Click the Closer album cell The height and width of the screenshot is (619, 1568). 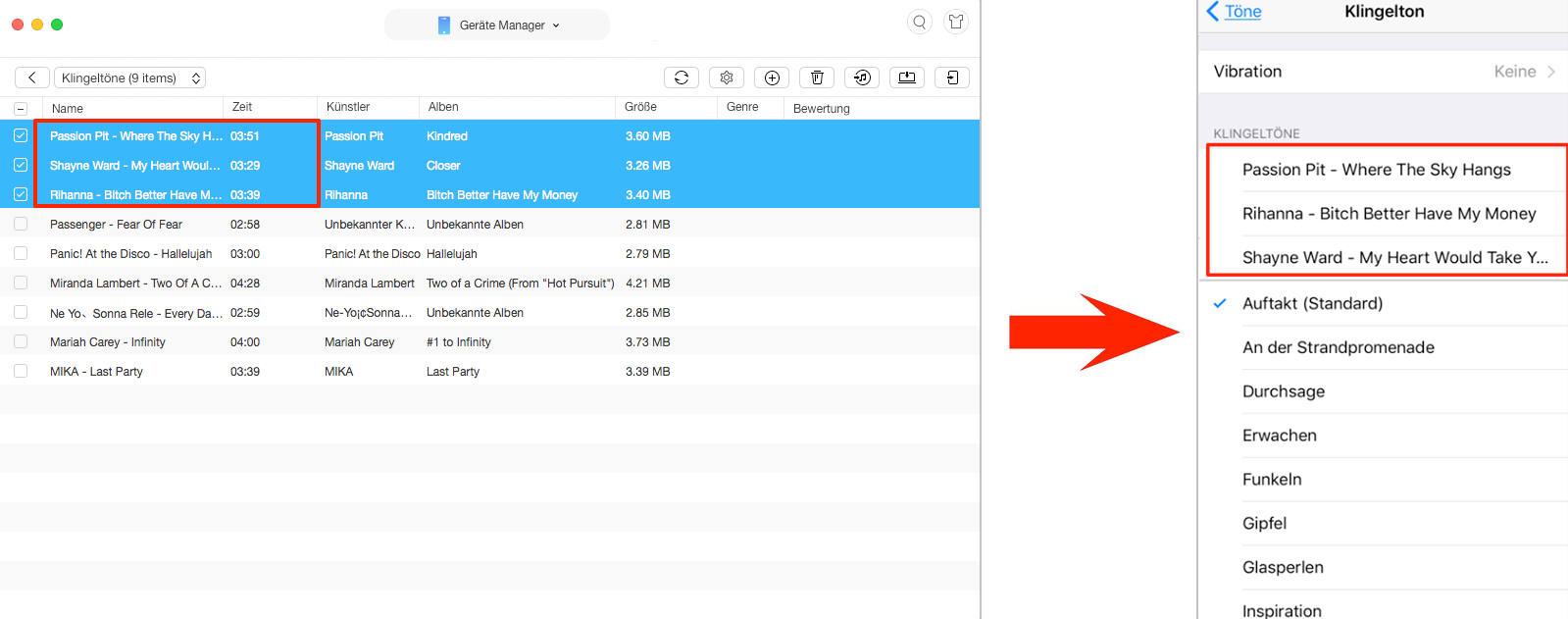coord(443,166)
